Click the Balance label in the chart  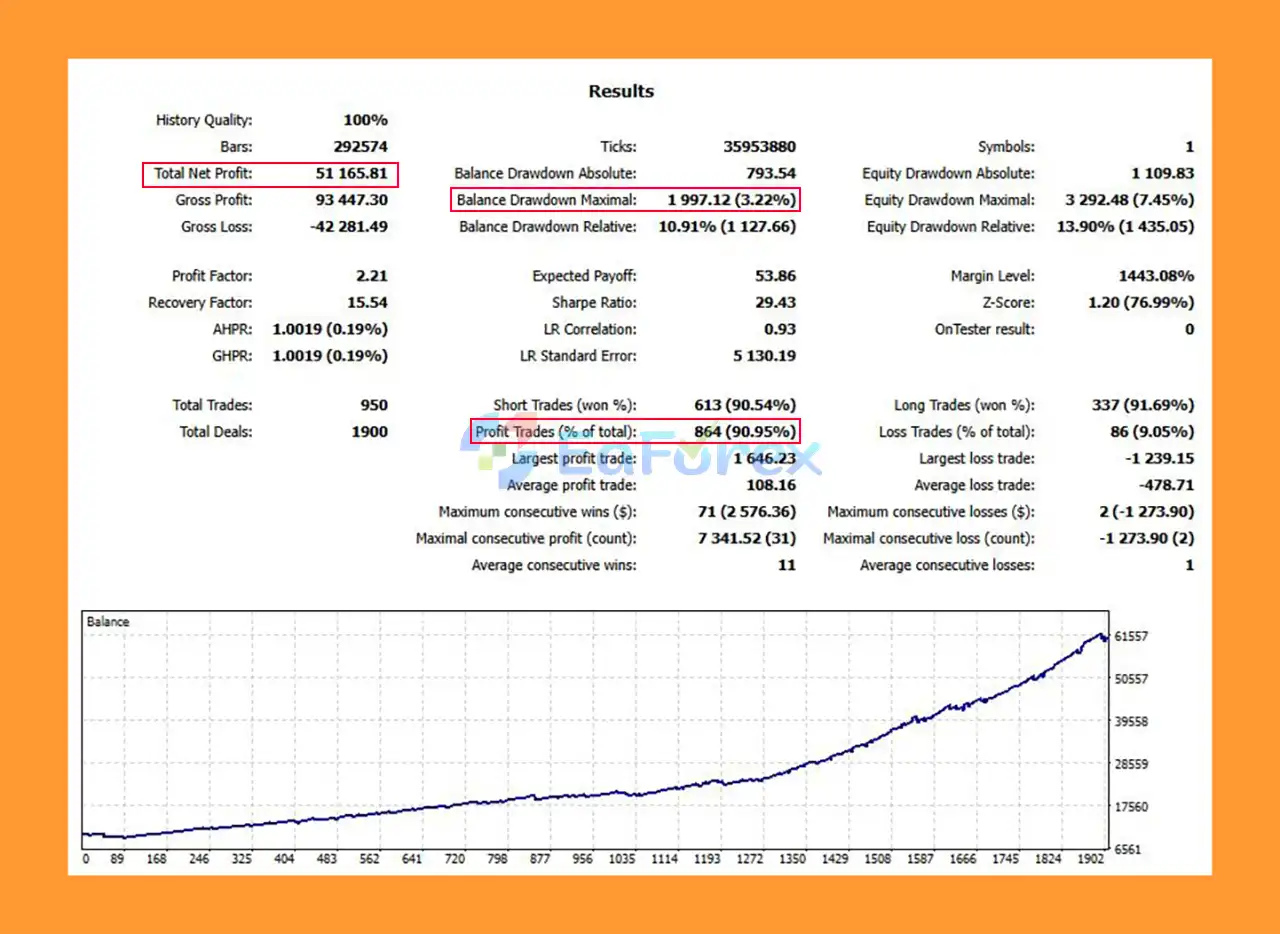point(108,622)
